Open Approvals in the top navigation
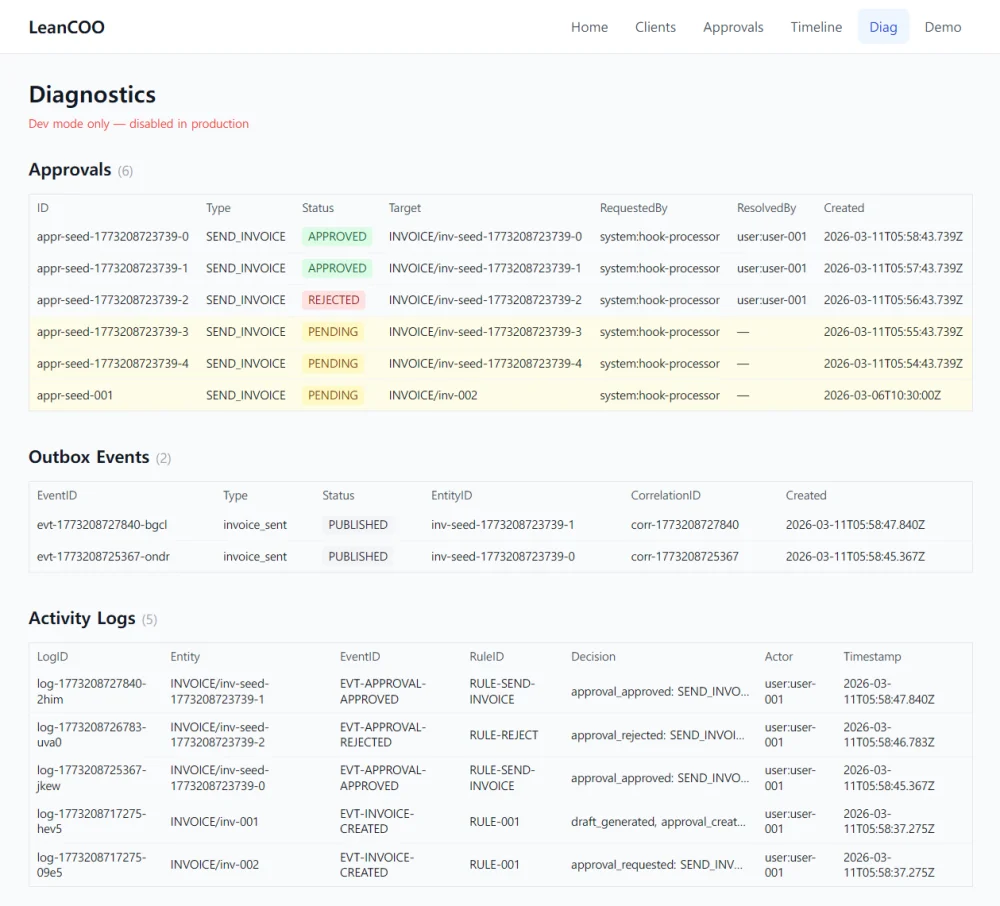Image resolution: width=1000 pixels, height=906 pixels. click(733, 27)
